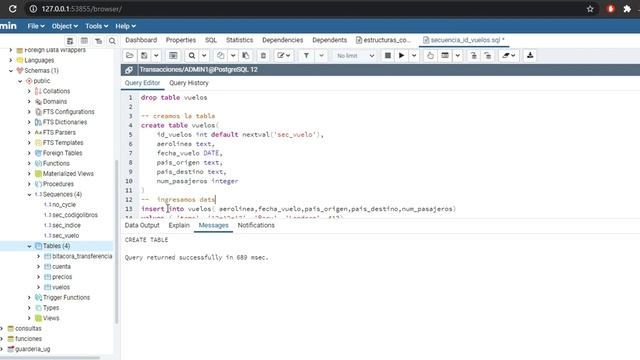Expand the vuelos table node
The image size is (640, 360).
click(39, 287)
